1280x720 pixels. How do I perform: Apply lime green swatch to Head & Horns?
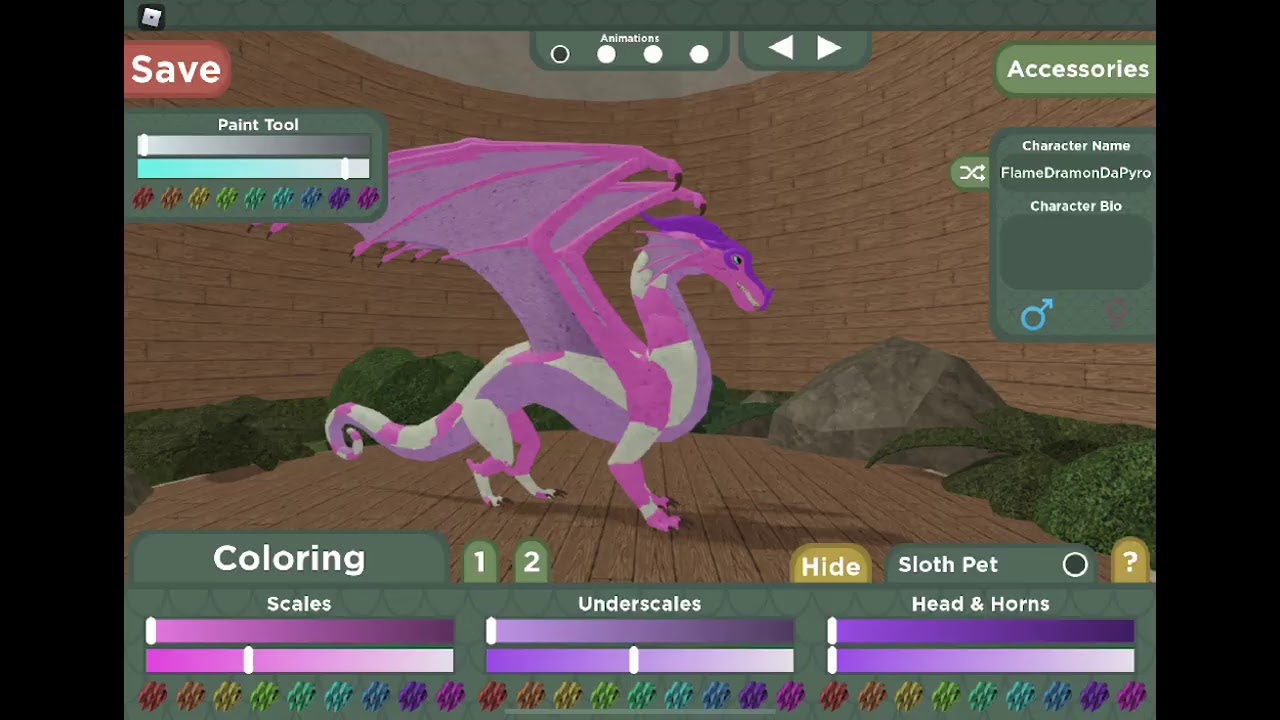tap(945, 695)
